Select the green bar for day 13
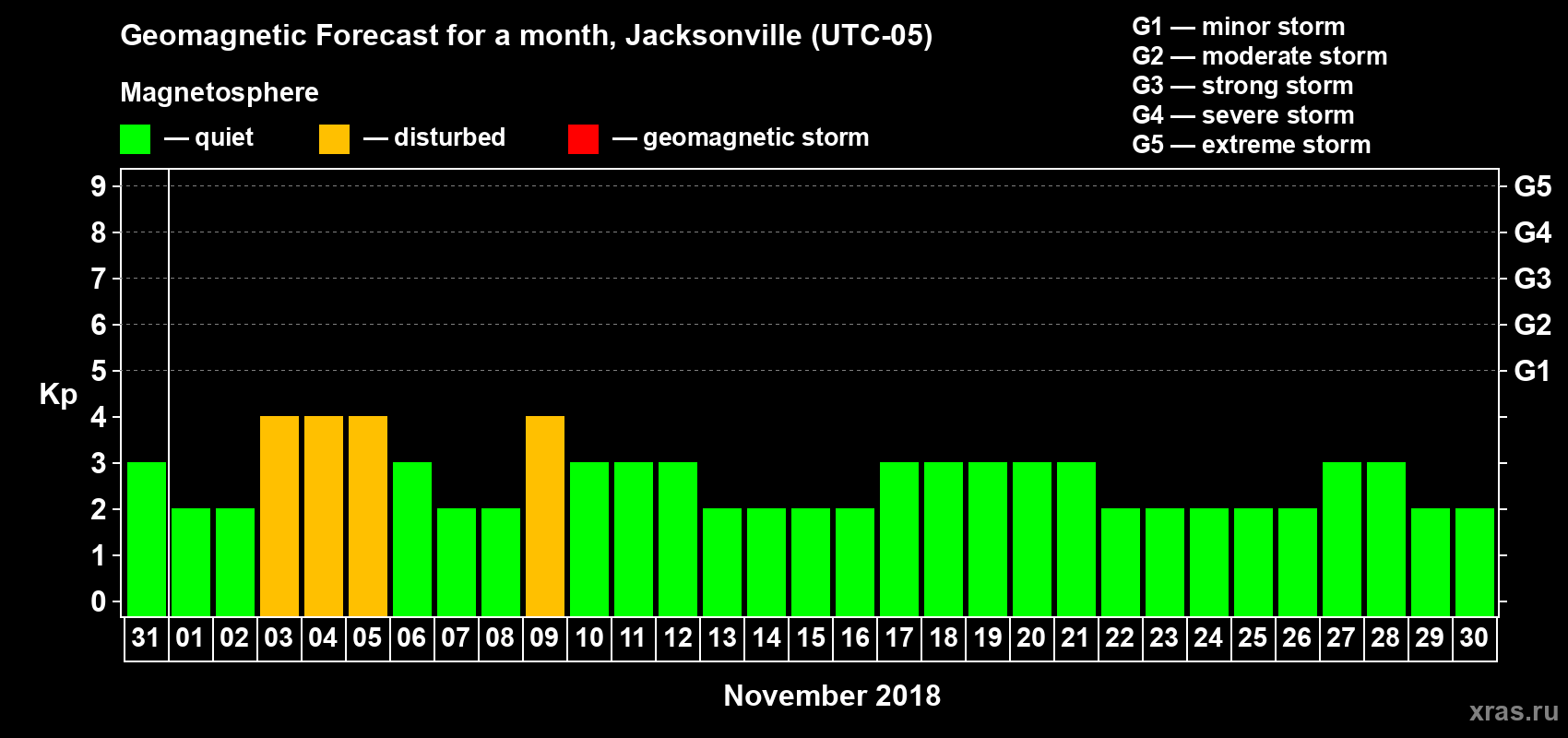 [722, 562]
